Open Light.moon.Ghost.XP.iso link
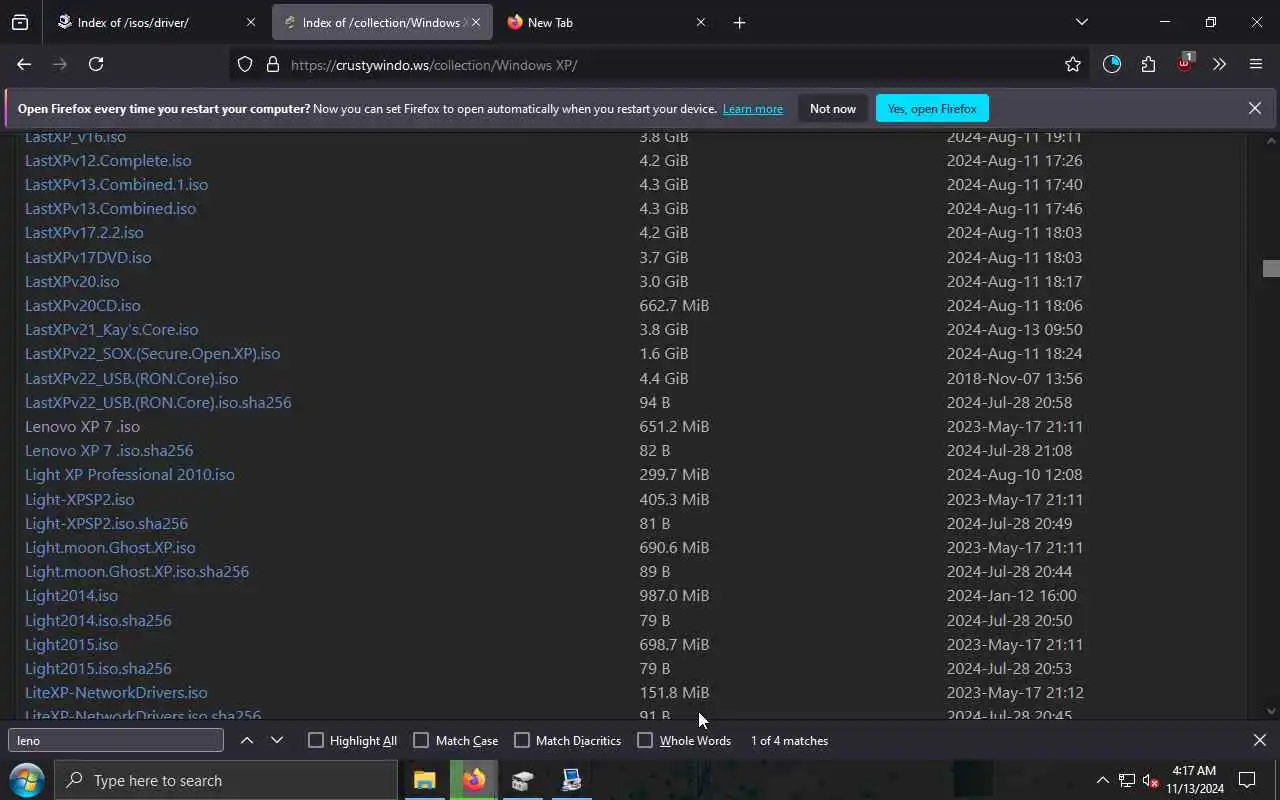The height and width of the screenshot is (800, 1280). coord(110,547)
